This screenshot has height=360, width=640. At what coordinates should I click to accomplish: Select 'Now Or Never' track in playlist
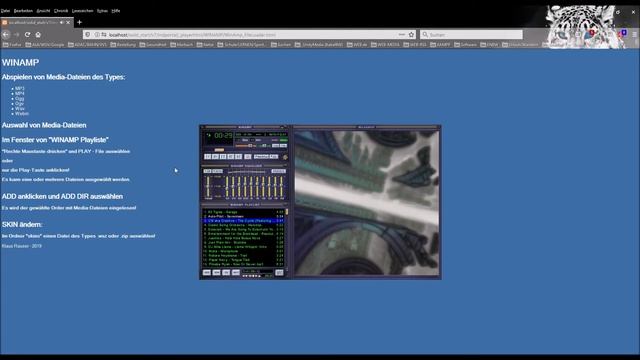coord(243,264)
